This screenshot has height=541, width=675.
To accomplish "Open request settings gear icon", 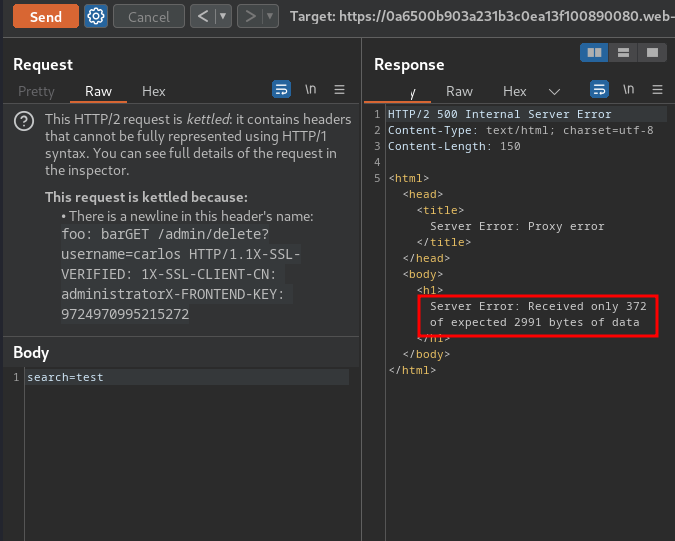I will [x=96, y=16].
